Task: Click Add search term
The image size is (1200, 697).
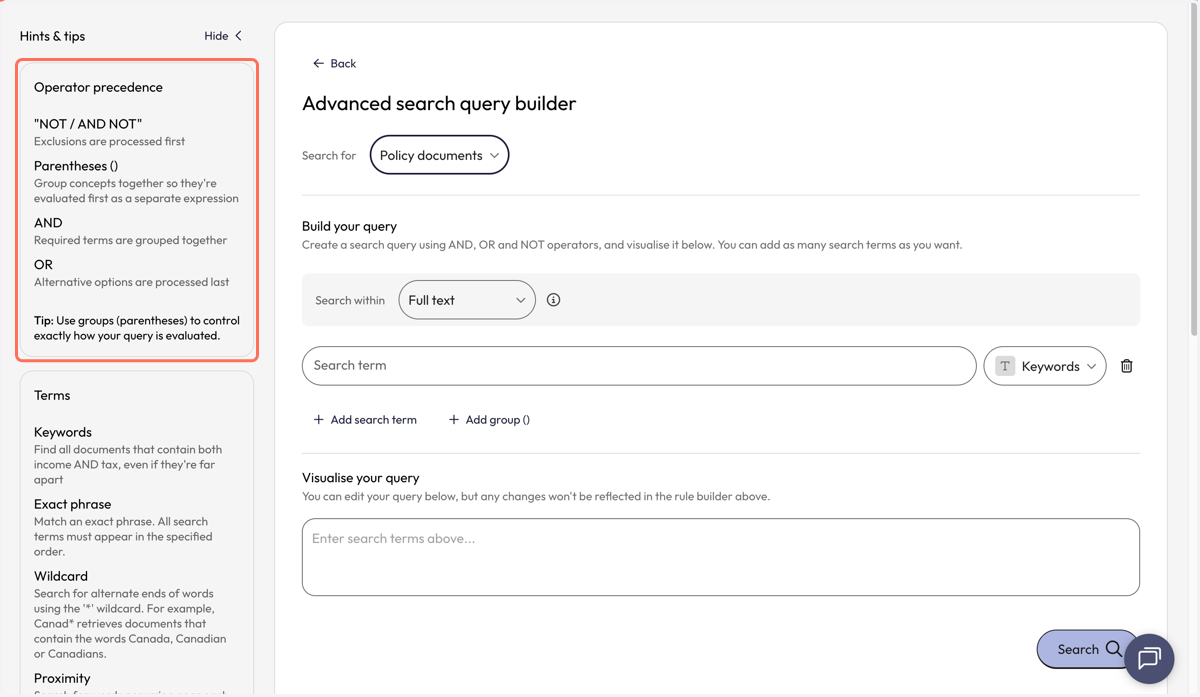Action: [365, 420]
